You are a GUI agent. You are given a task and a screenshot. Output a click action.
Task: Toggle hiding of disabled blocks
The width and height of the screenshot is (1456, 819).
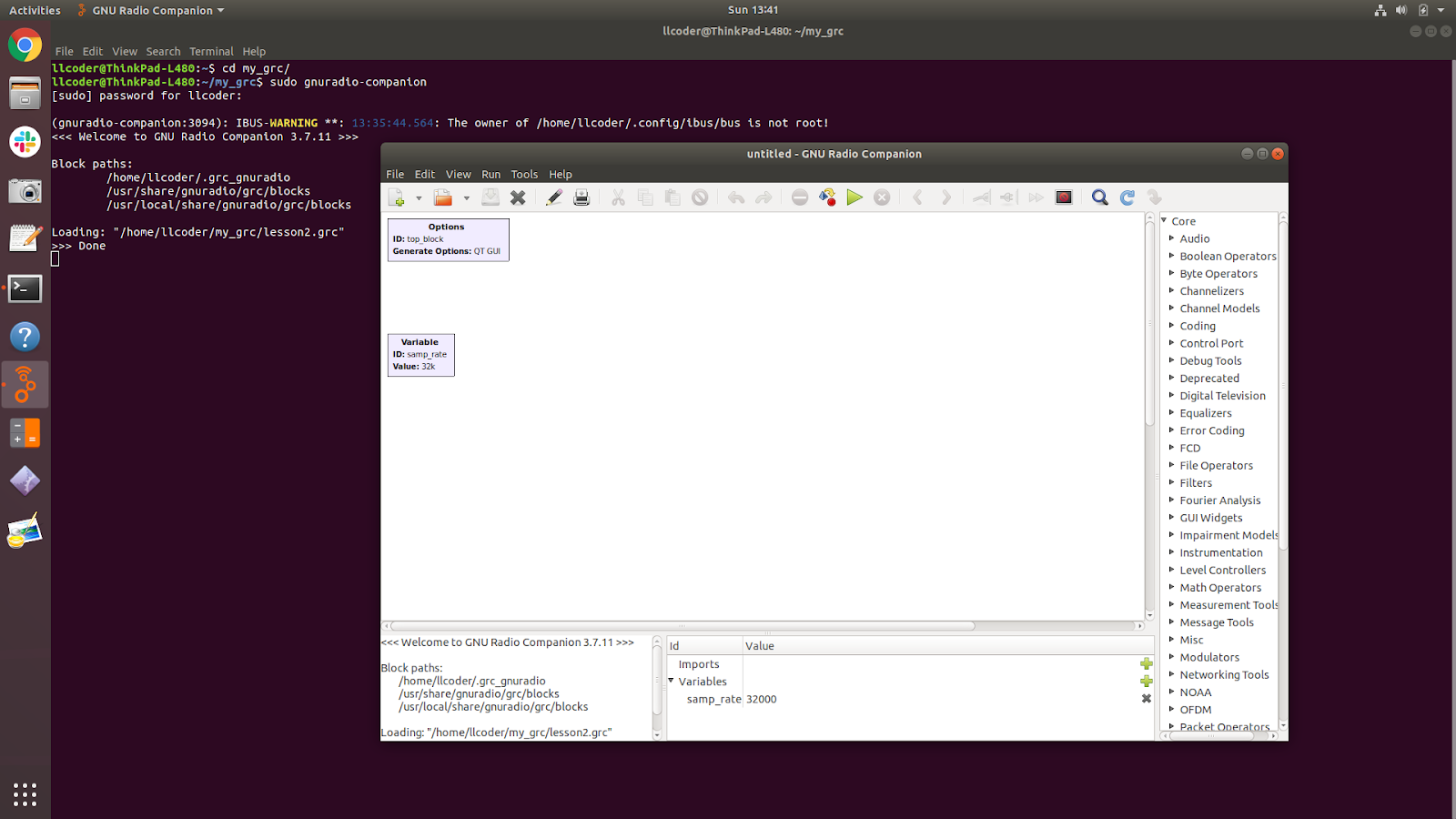pyautogui.click(x=1064, y=197)
